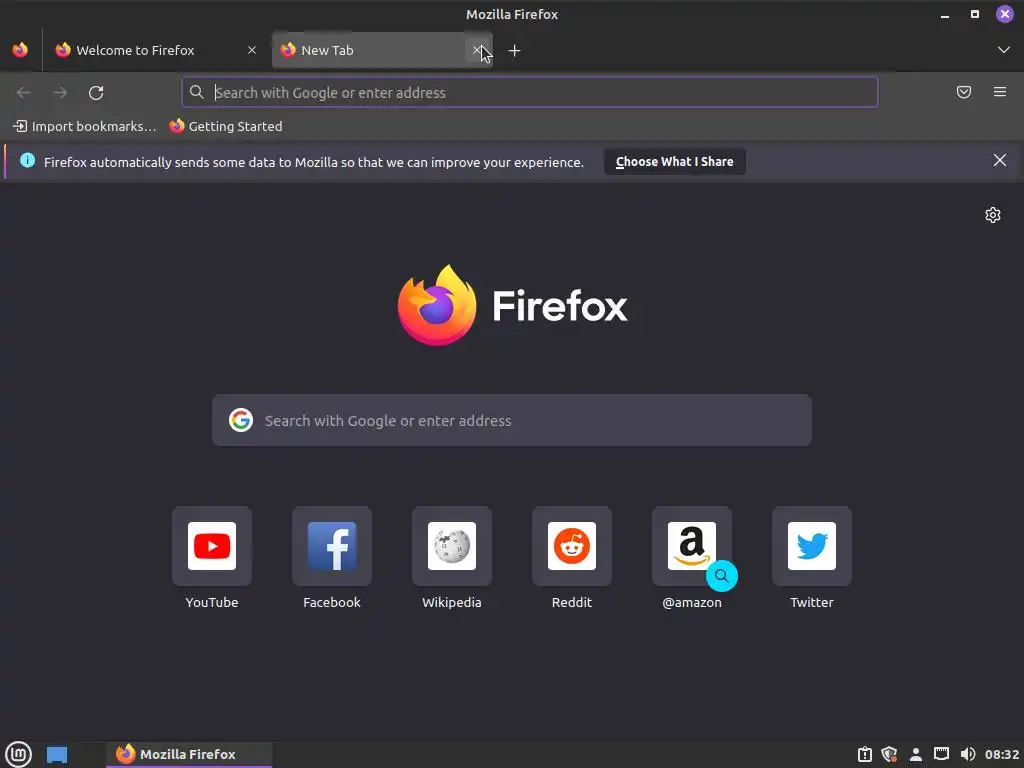The image size is (1024, 768).
Task: Expand the list all tabs chevron
Action: point(1004,50)
